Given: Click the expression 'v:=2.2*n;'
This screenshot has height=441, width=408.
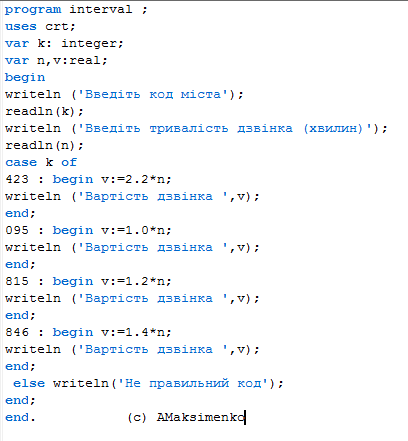Looking at the screenshot, I should click(136, 179).
